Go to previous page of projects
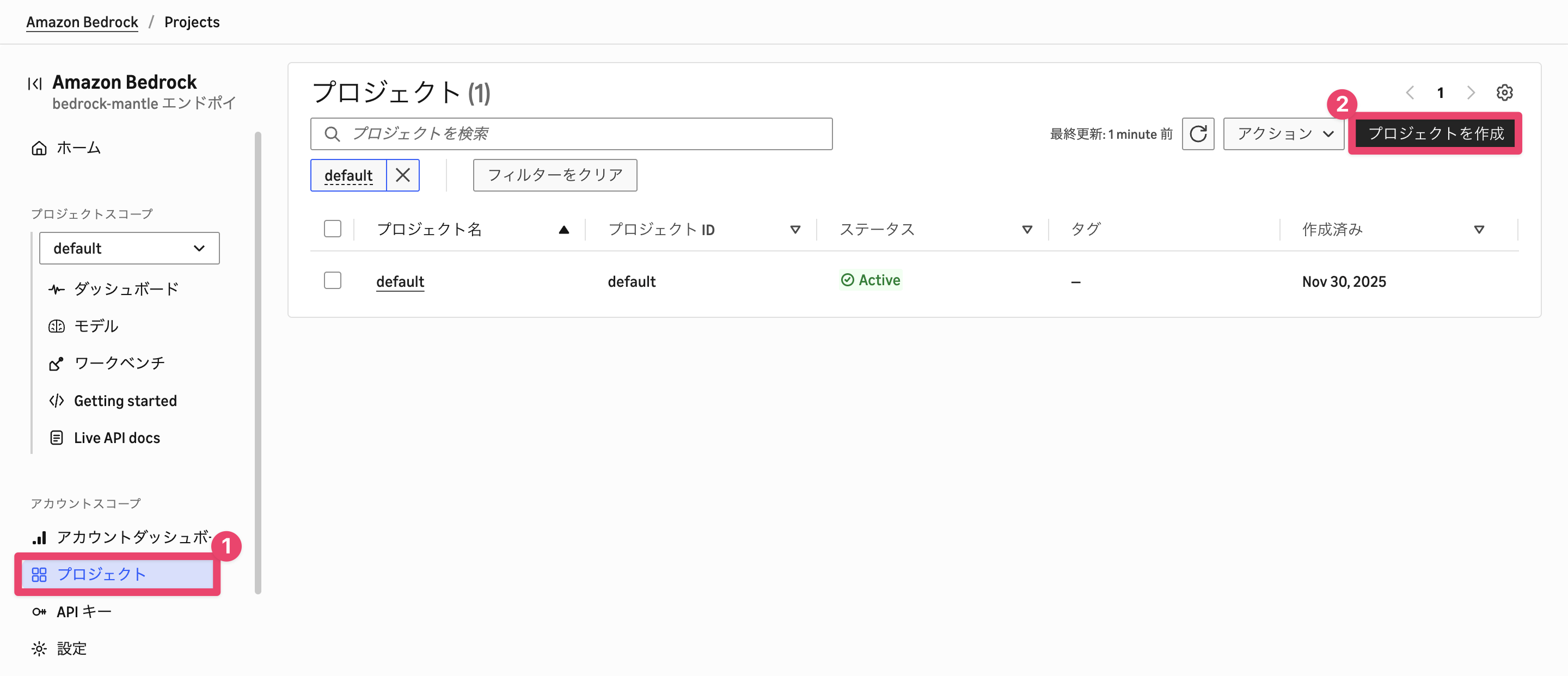This screenshot has height=676, width=1568. click(x=1410, y=93)
